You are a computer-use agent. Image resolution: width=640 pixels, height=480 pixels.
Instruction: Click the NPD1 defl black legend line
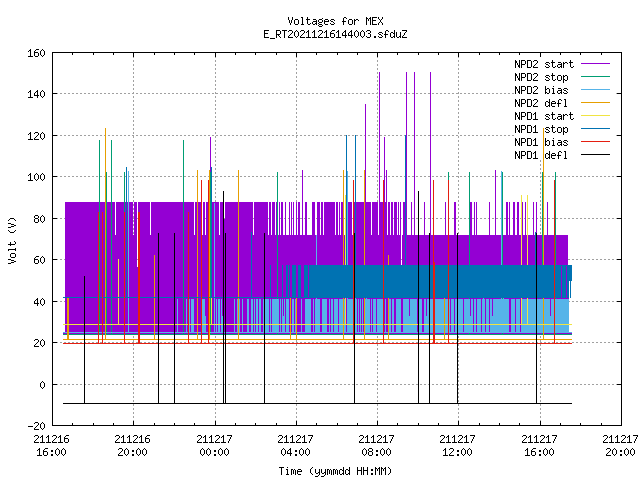pos(595,155)
